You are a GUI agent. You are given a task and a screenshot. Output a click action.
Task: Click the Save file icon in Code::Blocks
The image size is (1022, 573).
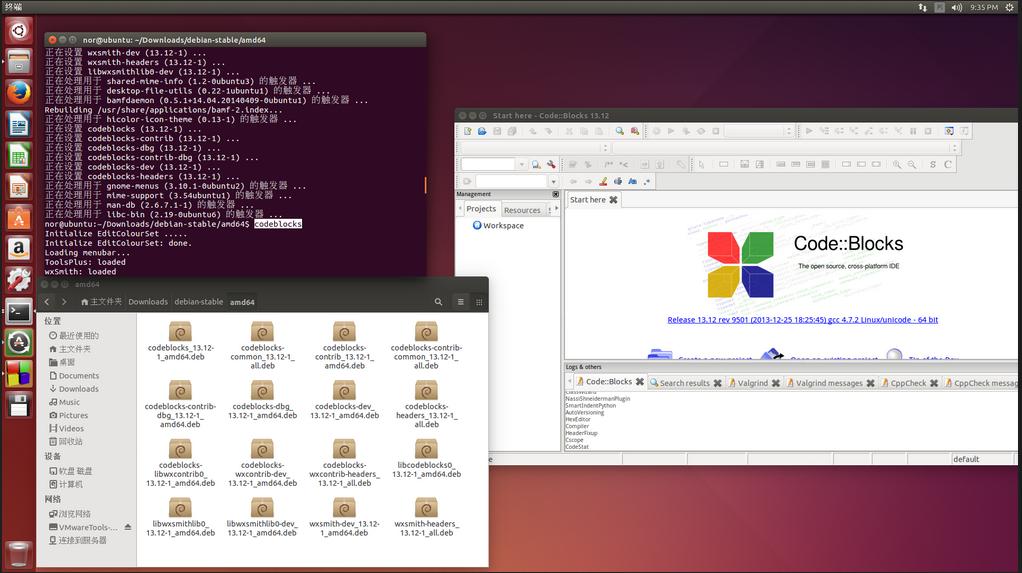pyautogui.click(x=497, y=131)
